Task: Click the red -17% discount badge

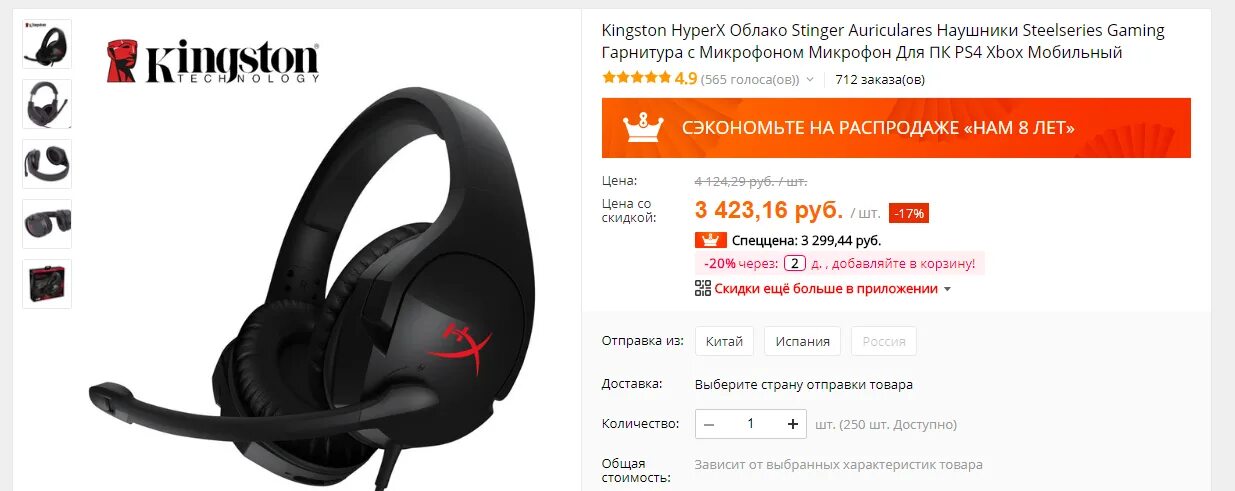Action: (x=909, y=213)
